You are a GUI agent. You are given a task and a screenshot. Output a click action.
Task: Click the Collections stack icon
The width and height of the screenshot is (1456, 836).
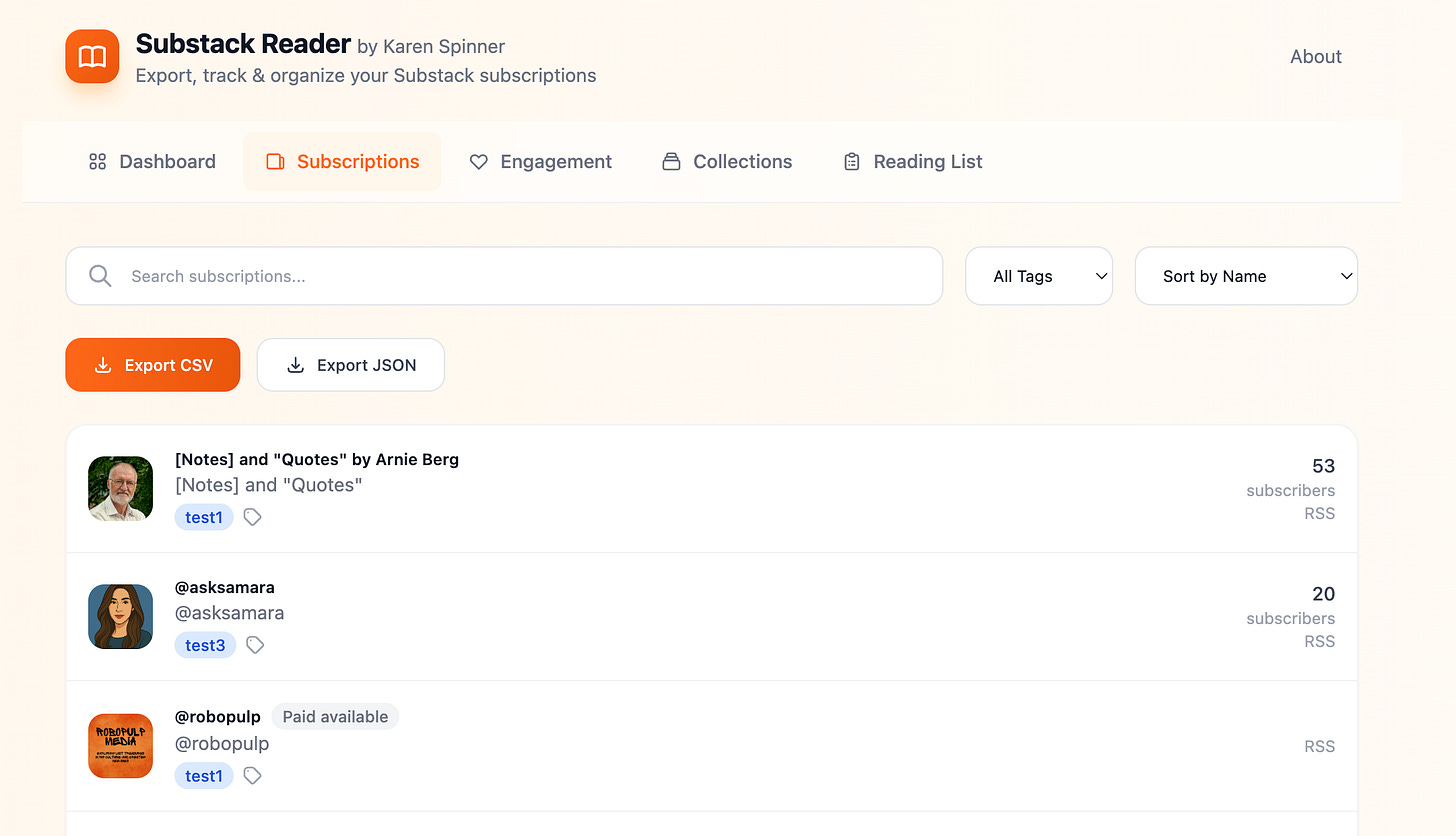coord(671,162)
